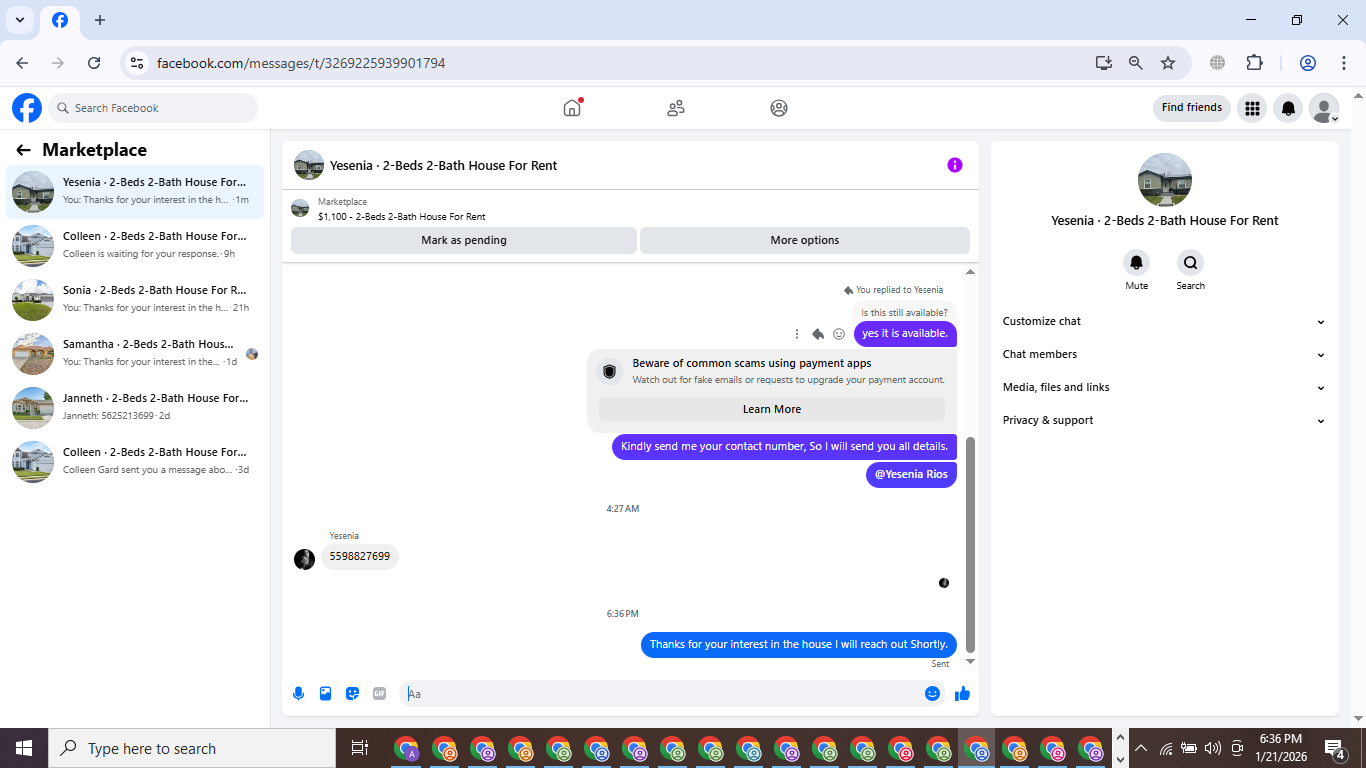Click chat scrollbar down arrow

970,661
